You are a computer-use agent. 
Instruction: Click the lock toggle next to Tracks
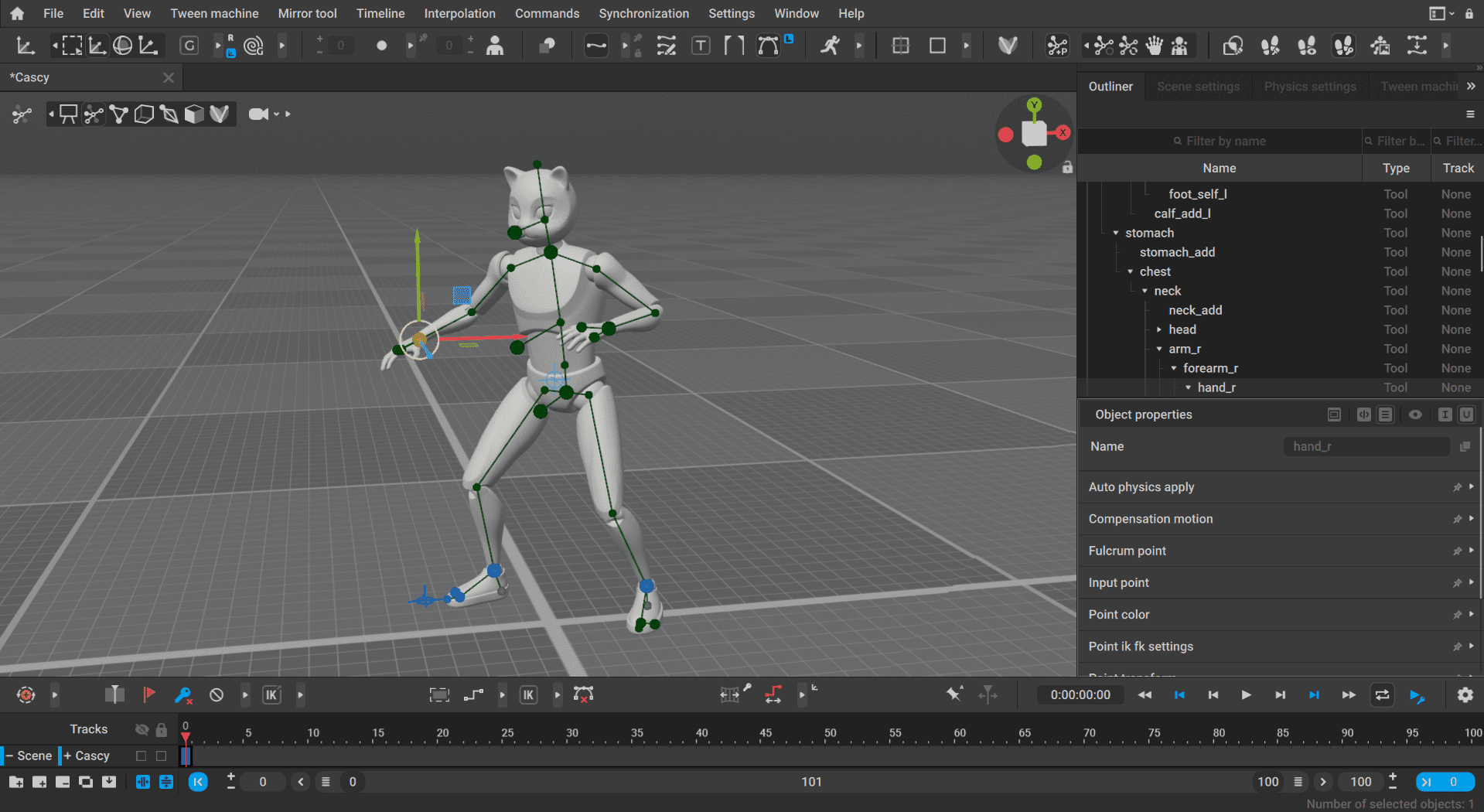pyautogui.click(x=161, y=728)
